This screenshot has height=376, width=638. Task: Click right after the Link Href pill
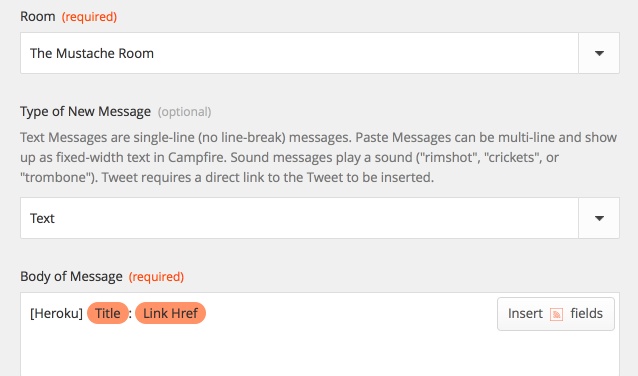point(209,313)
